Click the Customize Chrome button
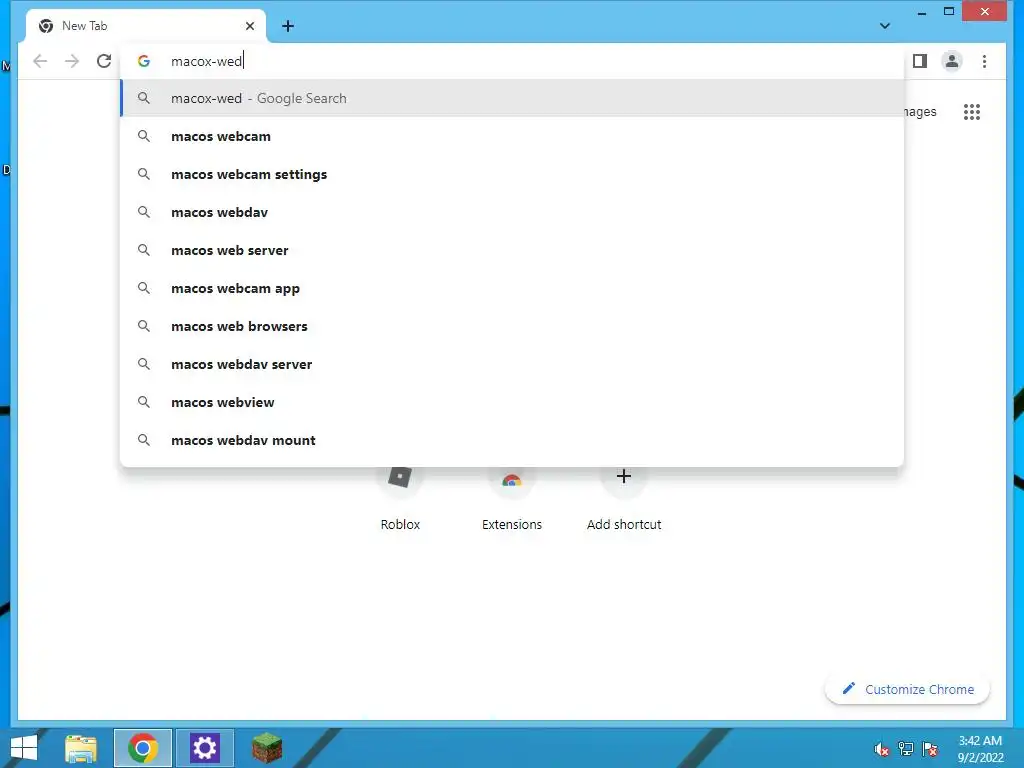1024x768 pixels. pos(907,689)
